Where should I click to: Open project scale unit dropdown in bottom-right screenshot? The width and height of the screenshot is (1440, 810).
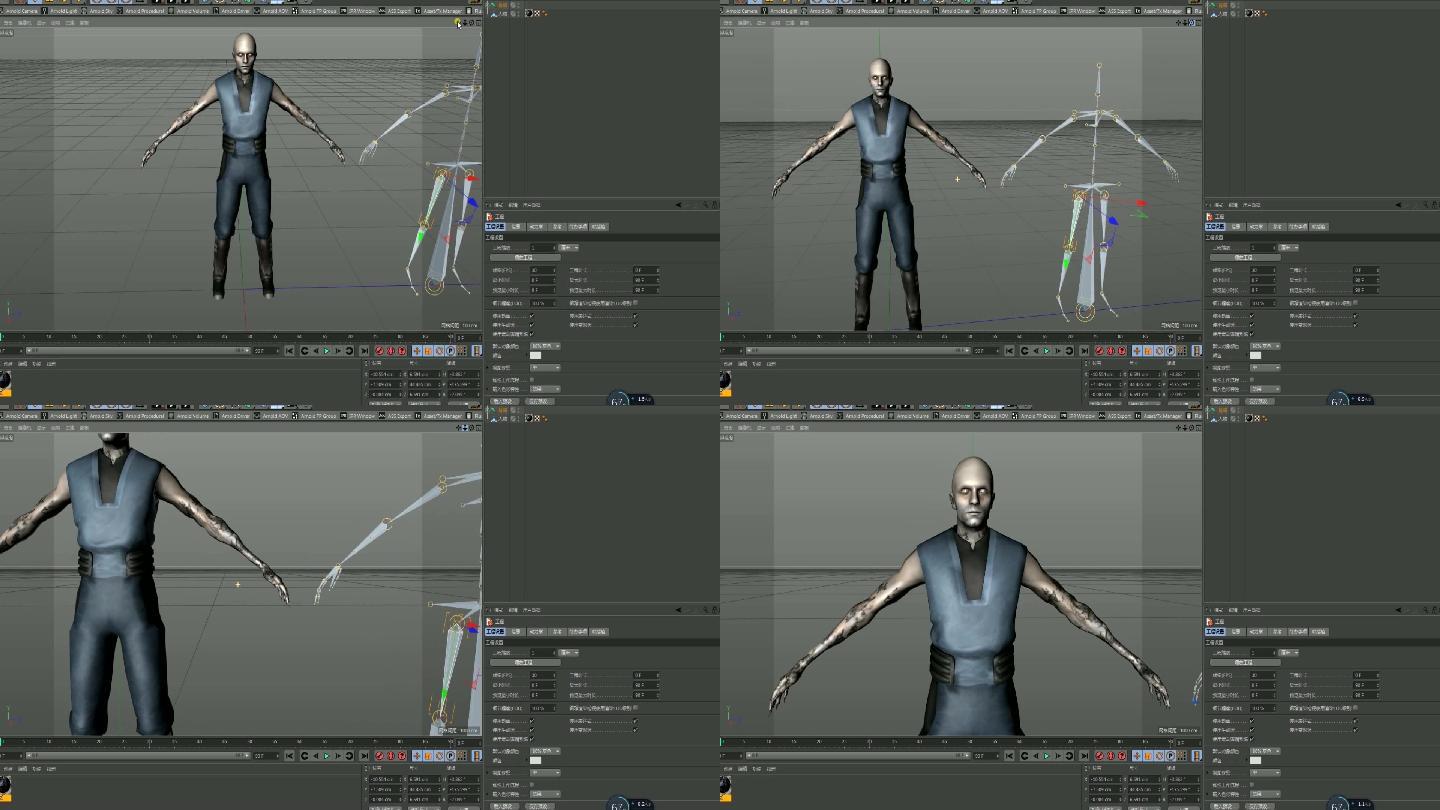[x=1289, y=653]
